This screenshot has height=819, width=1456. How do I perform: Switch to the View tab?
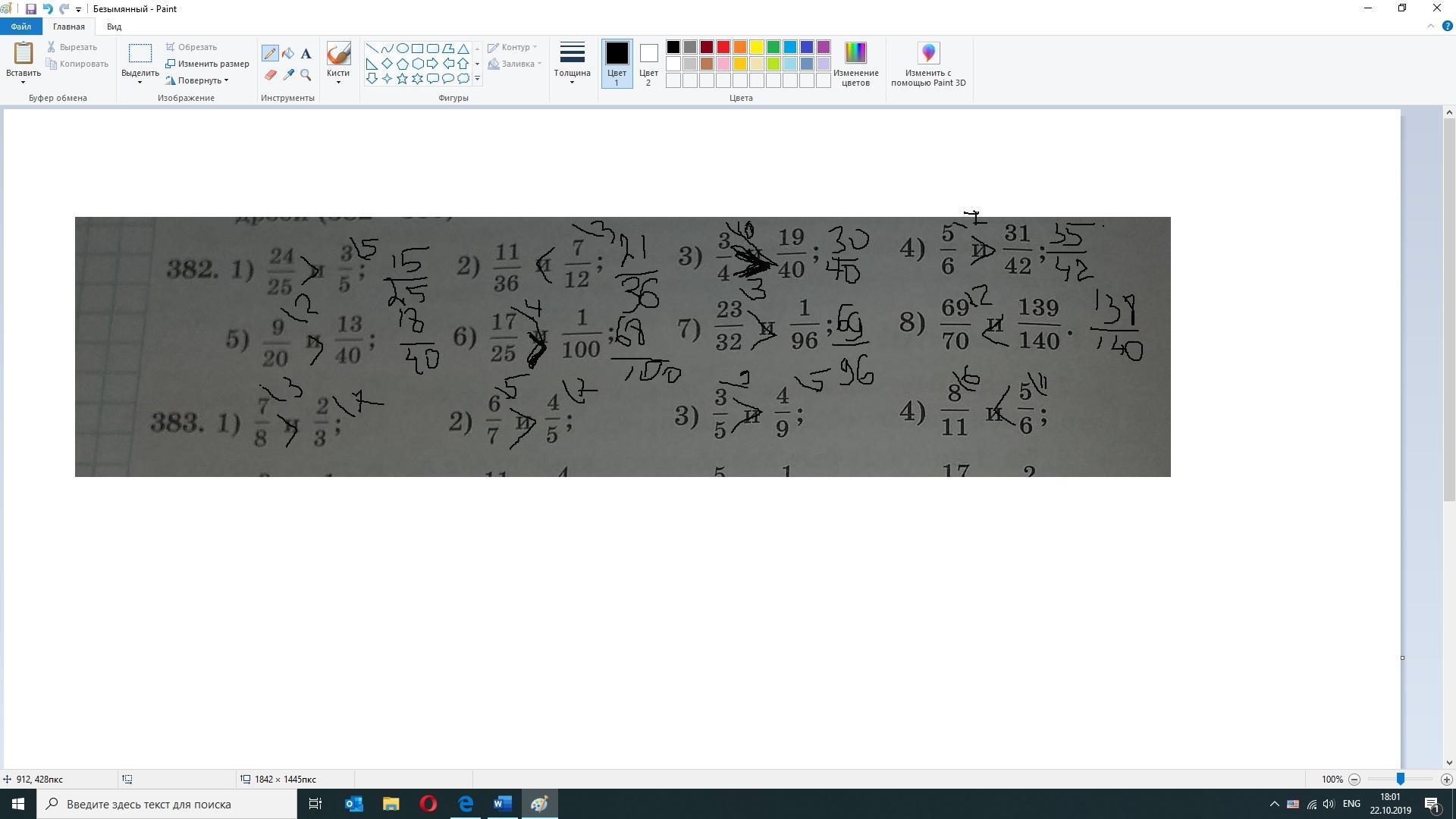click(114, 27)
